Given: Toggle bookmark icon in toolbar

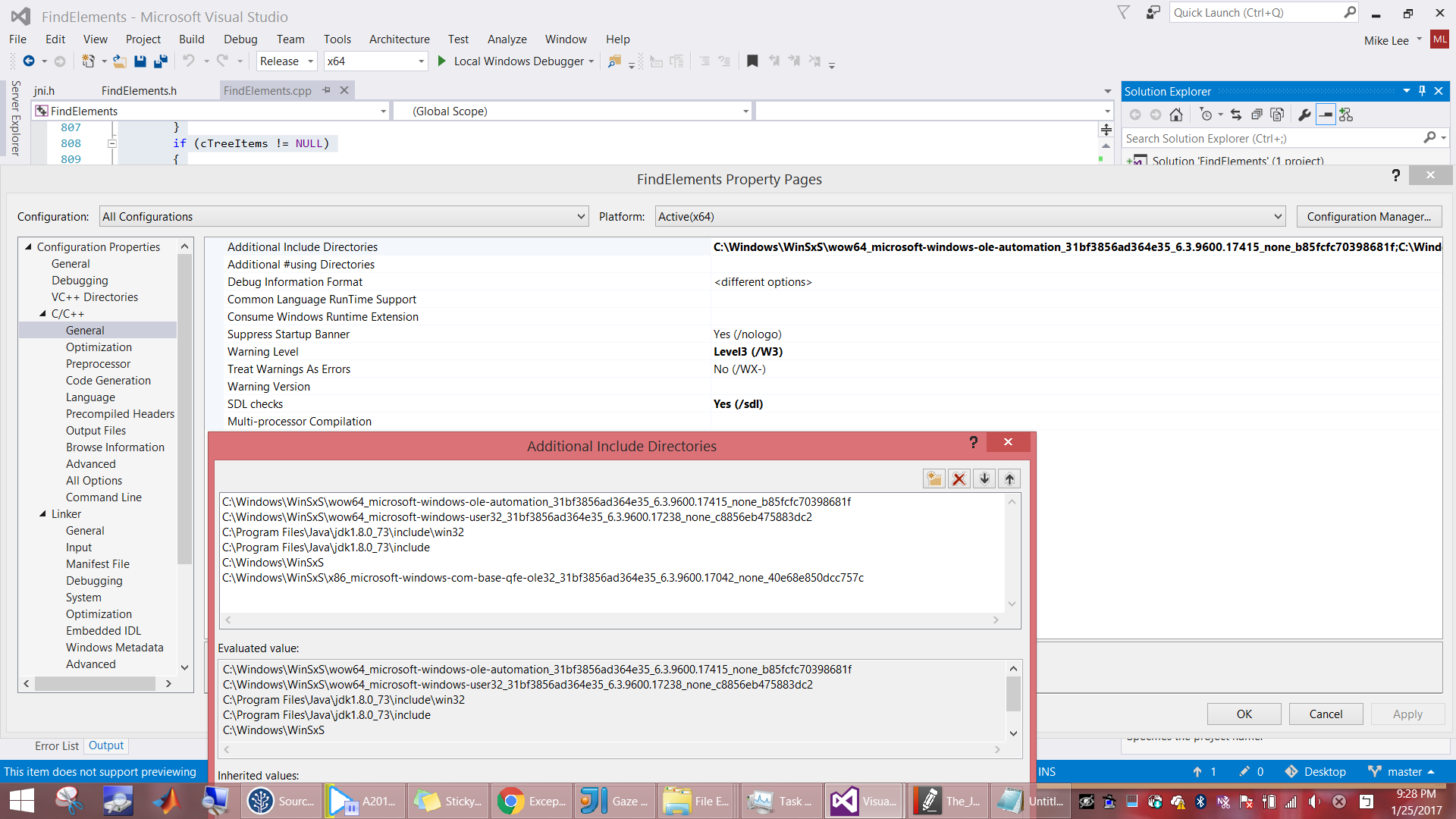Looking at the screenshot, I should pos(752,61).
